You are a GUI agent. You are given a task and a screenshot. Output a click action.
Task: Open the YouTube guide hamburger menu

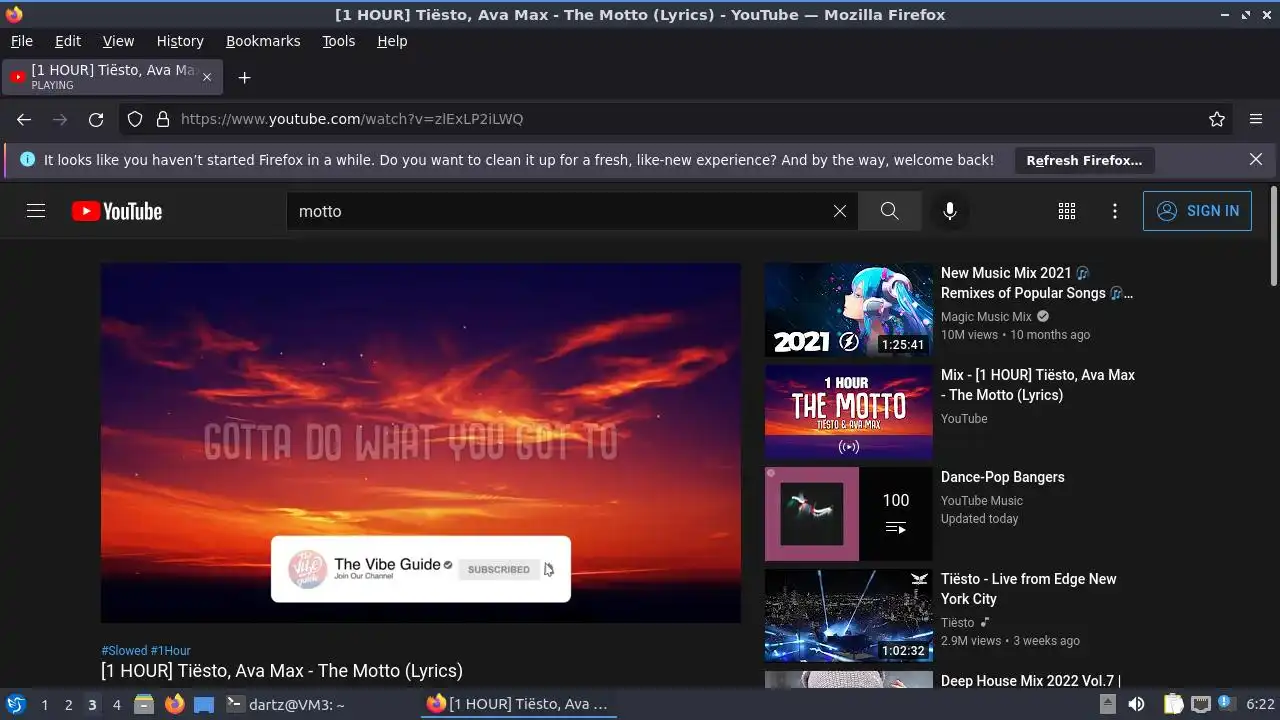(x=36, y=211)
